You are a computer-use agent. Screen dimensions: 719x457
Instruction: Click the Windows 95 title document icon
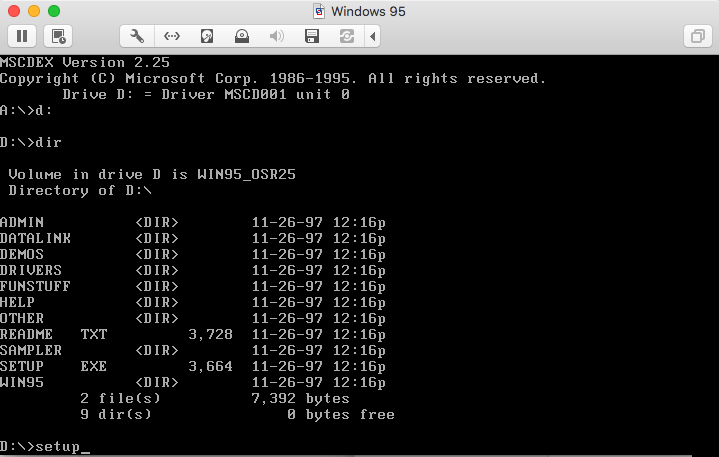point(319,11)
